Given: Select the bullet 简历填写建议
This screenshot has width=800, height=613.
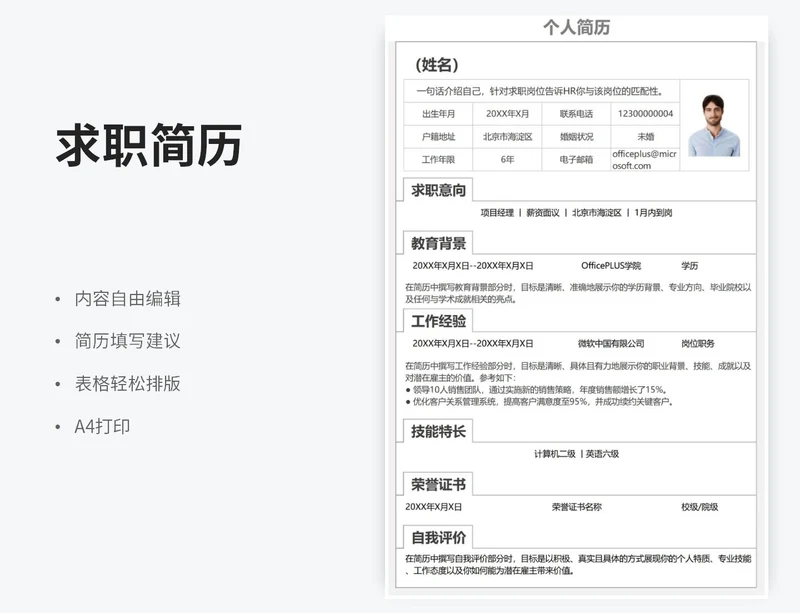Looking at the screenshot, I should [x=128, y=341].
